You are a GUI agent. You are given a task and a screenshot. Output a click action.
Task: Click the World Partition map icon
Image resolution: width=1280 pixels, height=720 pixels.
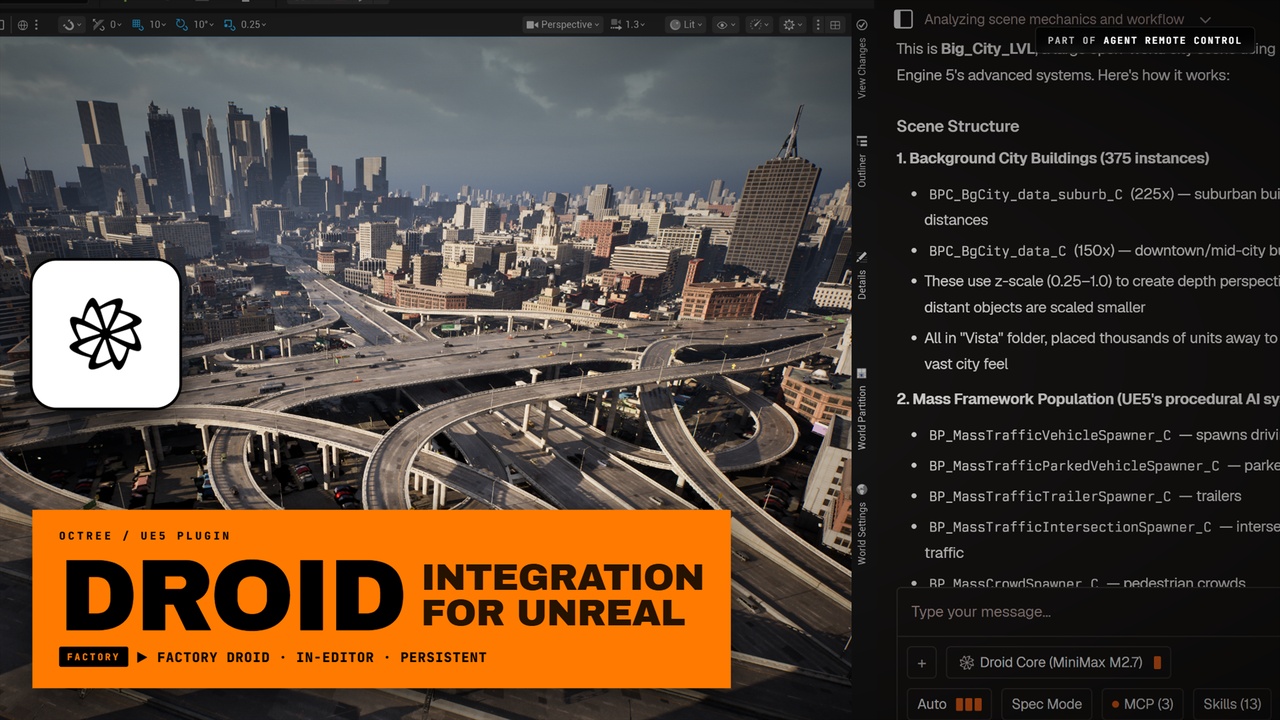(862, 373)
